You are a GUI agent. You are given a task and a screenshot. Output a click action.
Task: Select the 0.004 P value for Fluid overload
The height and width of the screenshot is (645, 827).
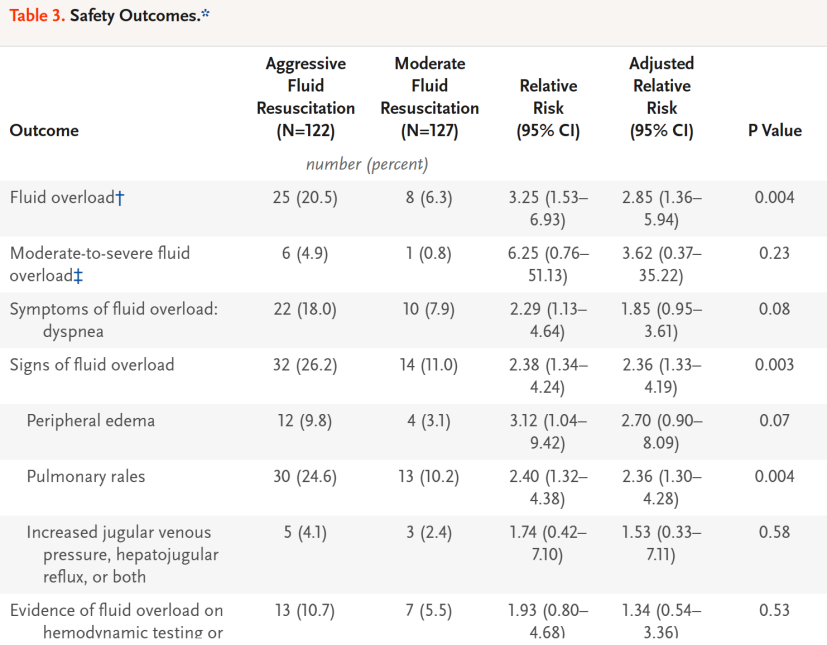point(774,198)
